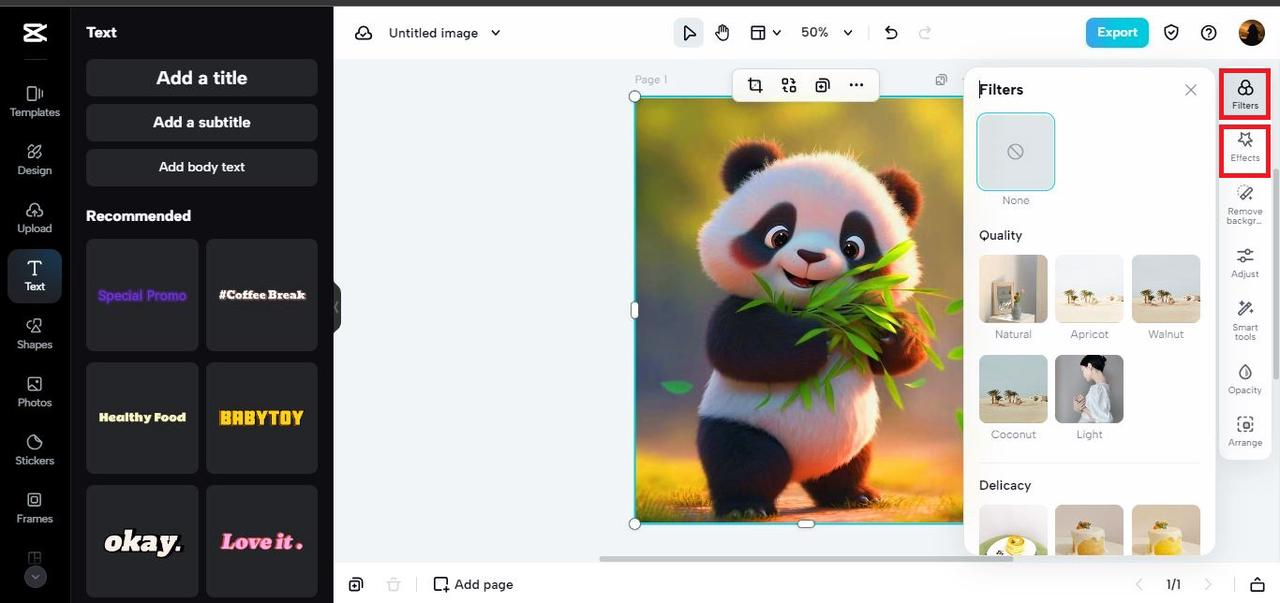Open more options ellipsis in floating toolbar
This screenshot has height=603, width=1280.
coord(856,85)
